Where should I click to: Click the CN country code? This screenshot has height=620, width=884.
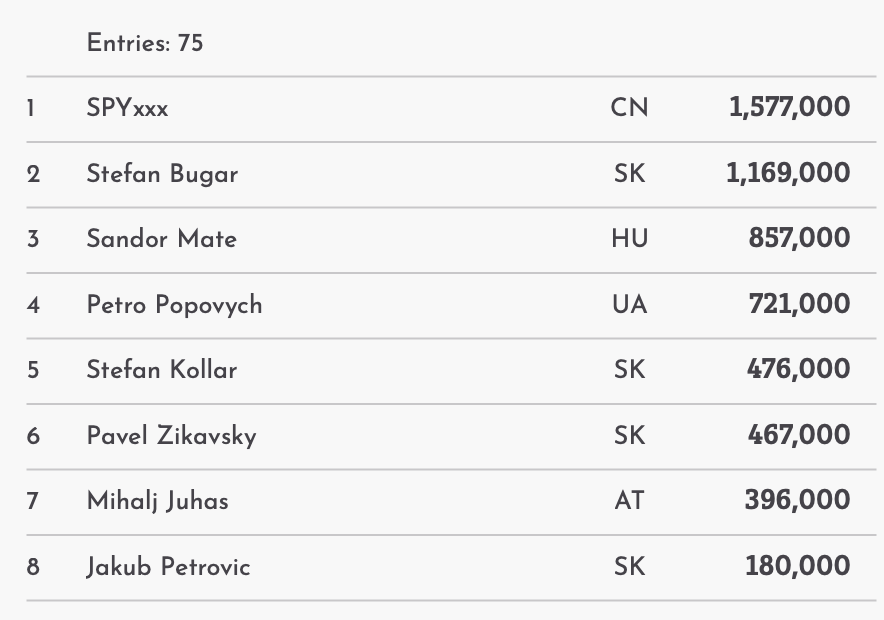[629, 108]
